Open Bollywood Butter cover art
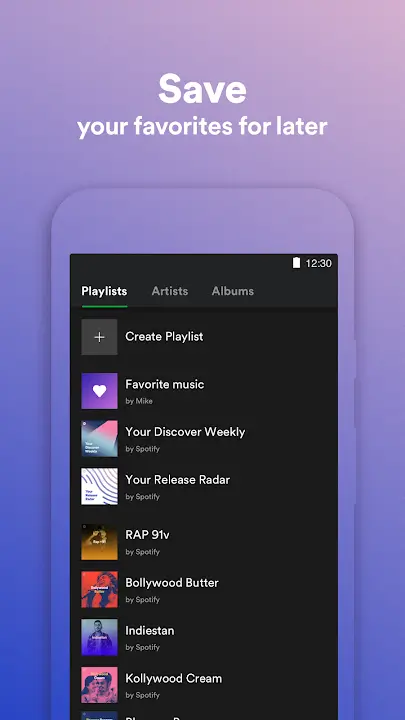 click(x=99, y=590)
